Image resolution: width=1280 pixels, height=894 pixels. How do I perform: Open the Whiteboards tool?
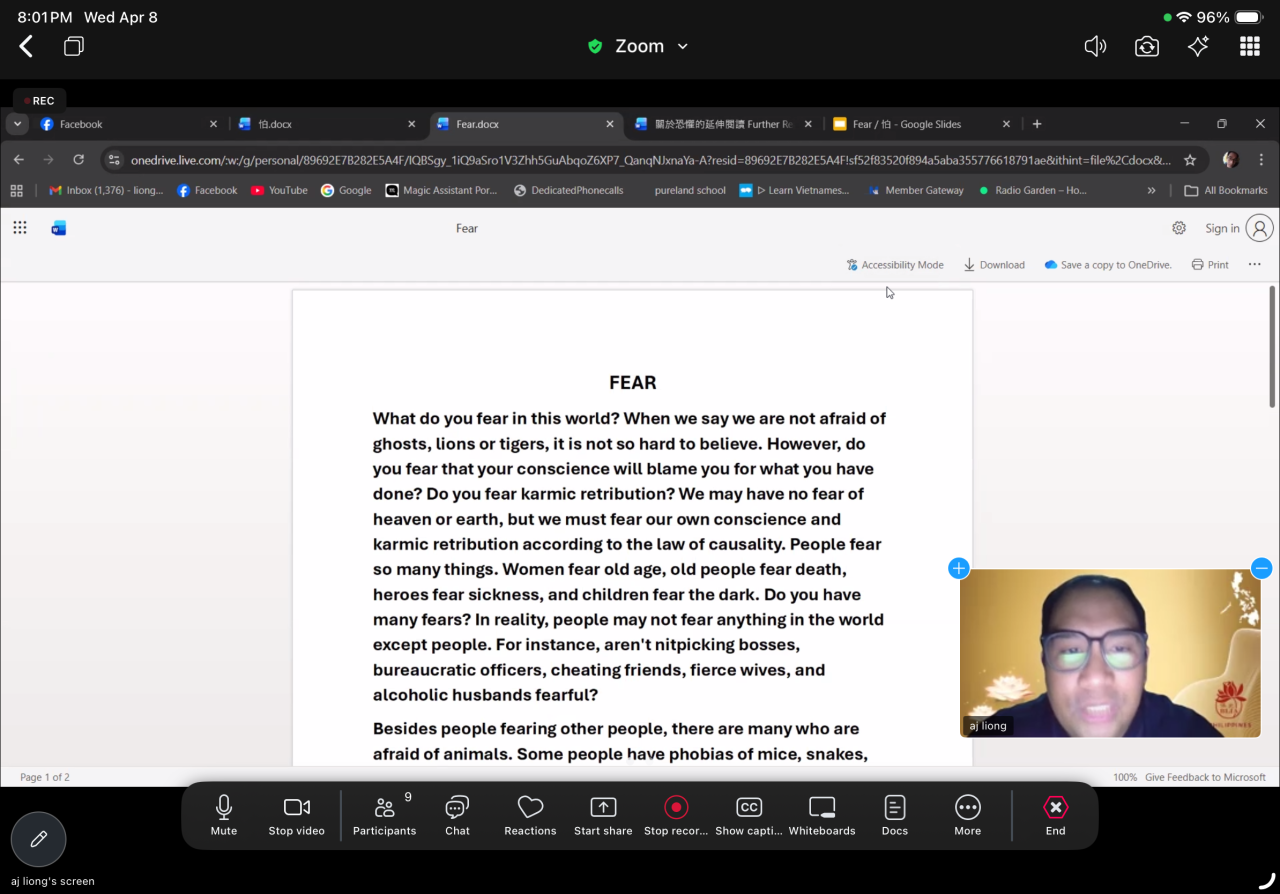(x=821, y=815)
